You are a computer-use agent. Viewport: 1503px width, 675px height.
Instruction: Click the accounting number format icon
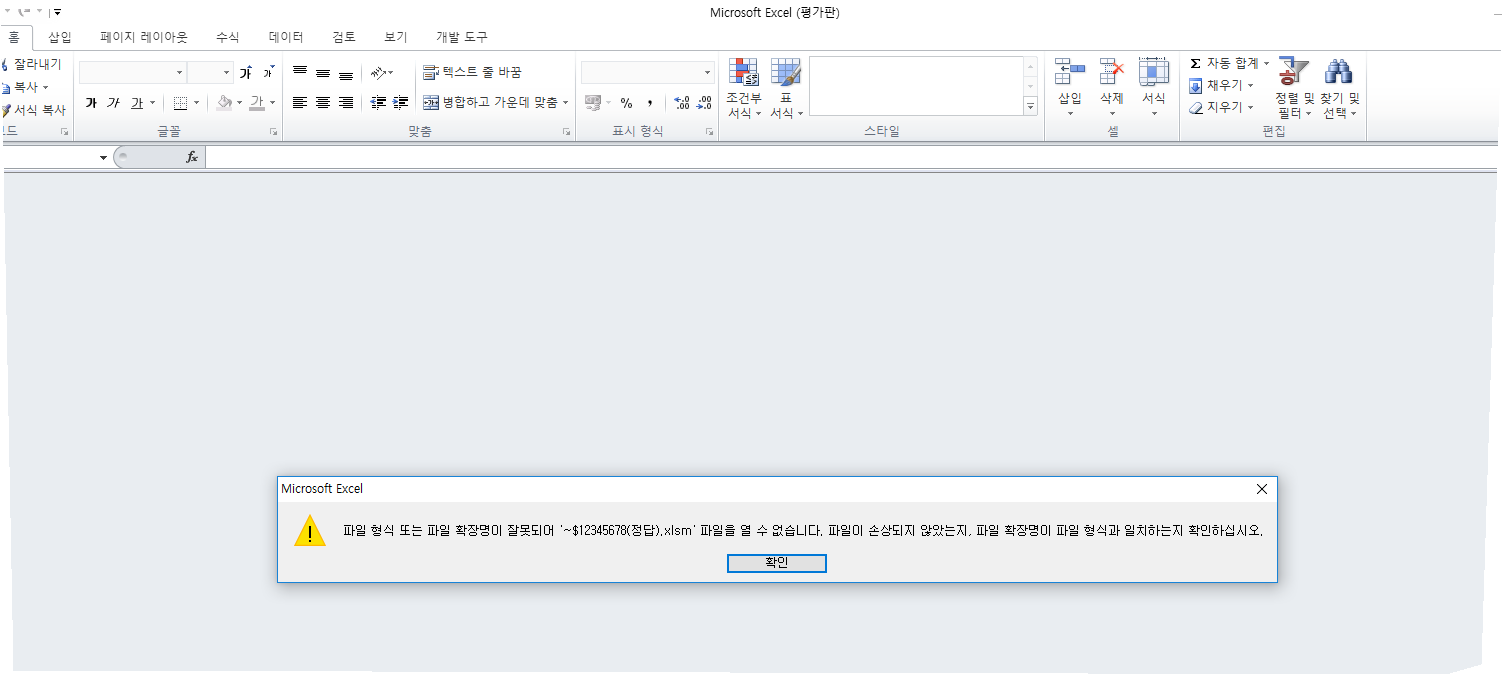pyautogui.click(x=592, y=103)
